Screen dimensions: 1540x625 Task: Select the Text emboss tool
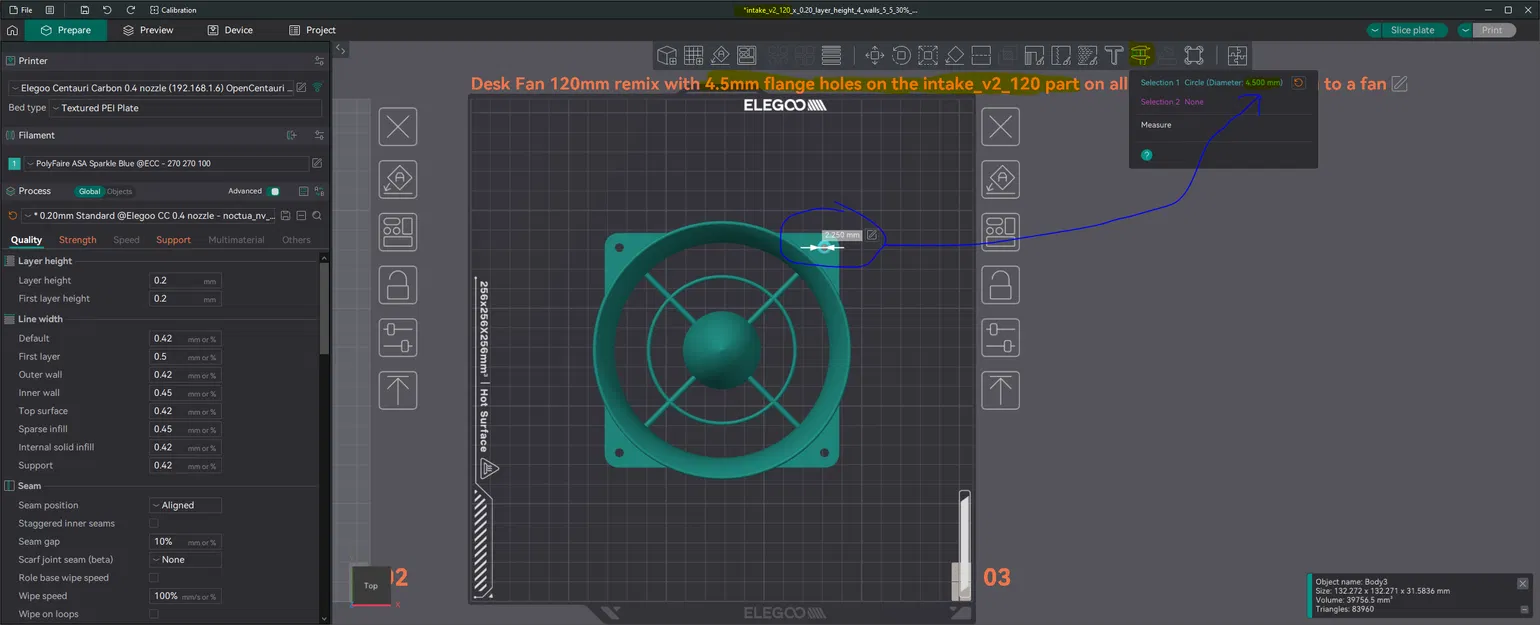pos(1114,55)
